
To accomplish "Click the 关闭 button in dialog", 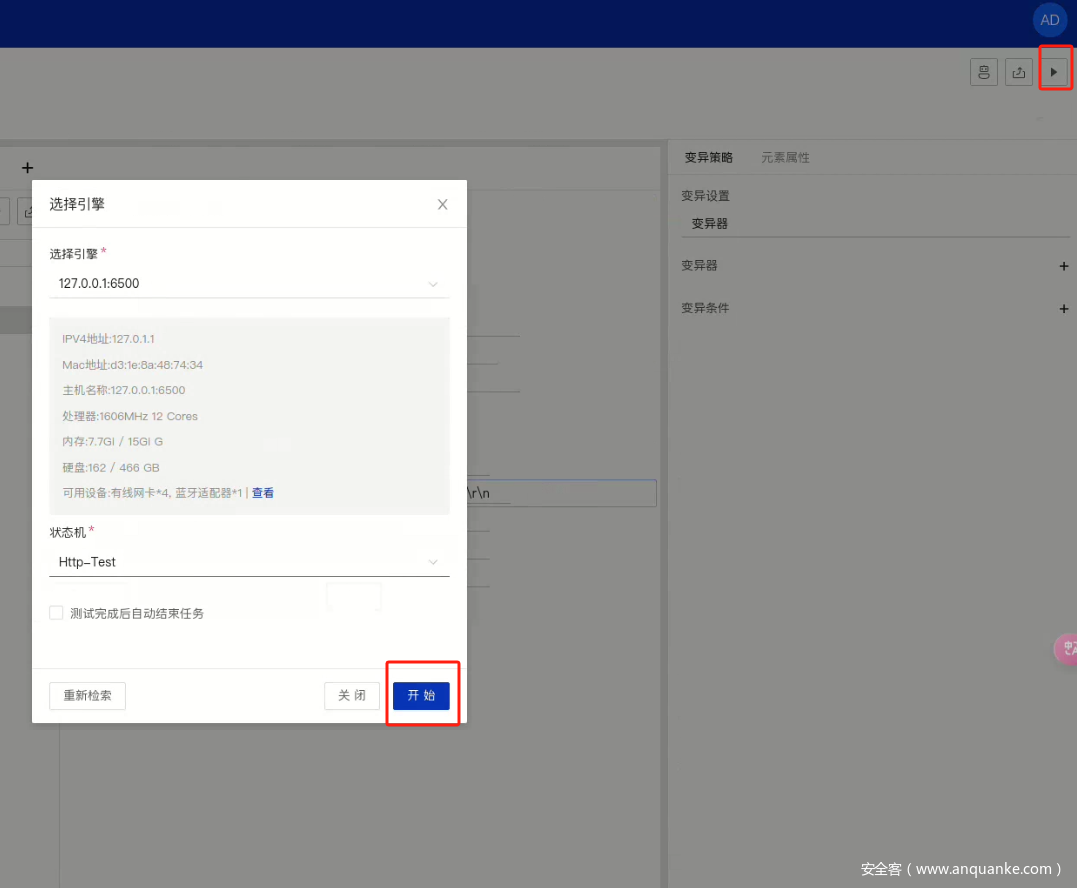I will [352, 696].
